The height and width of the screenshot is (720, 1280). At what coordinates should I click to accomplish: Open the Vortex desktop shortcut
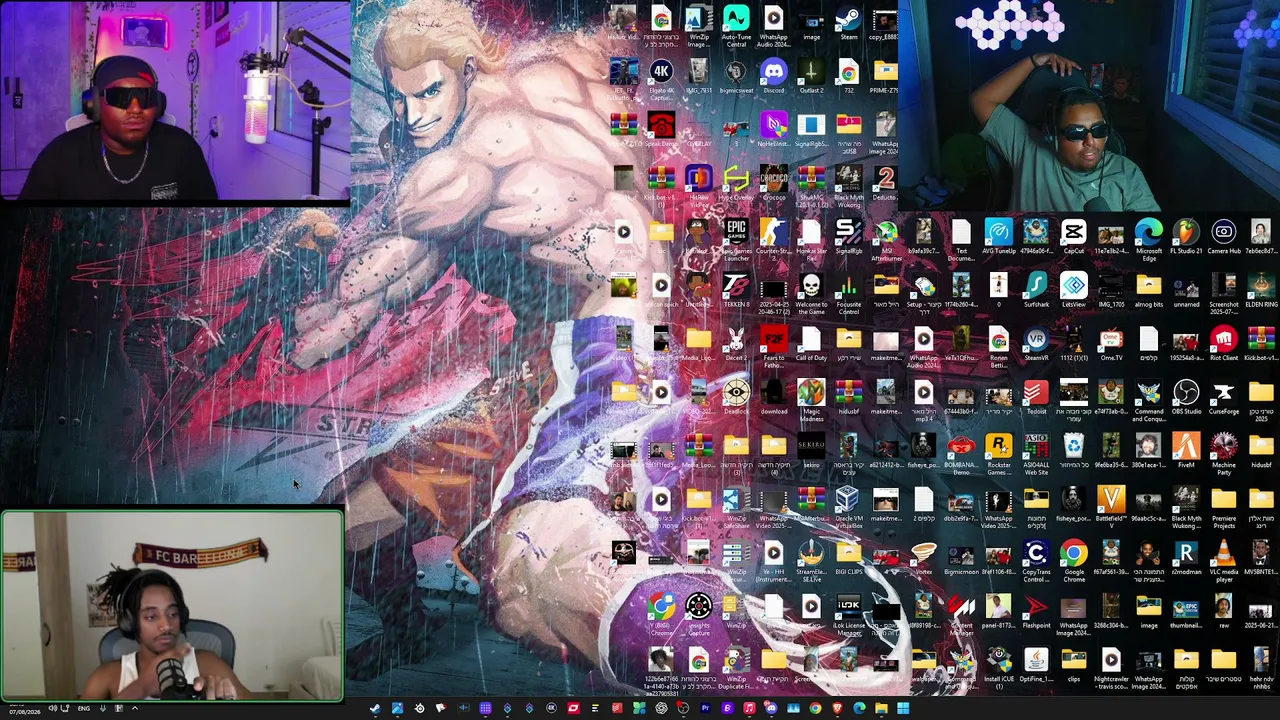(923, 559)
